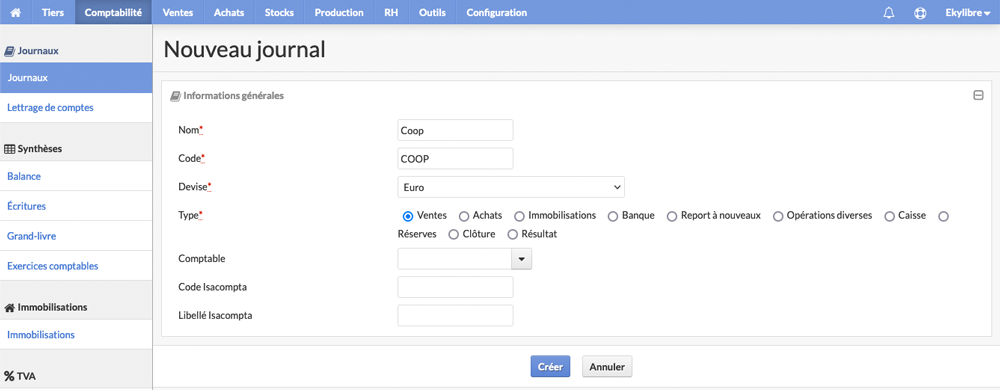This screenshot has height=390, width=1000.
Task: Open the help lifebuoy icon
Action: click(920, 13)
